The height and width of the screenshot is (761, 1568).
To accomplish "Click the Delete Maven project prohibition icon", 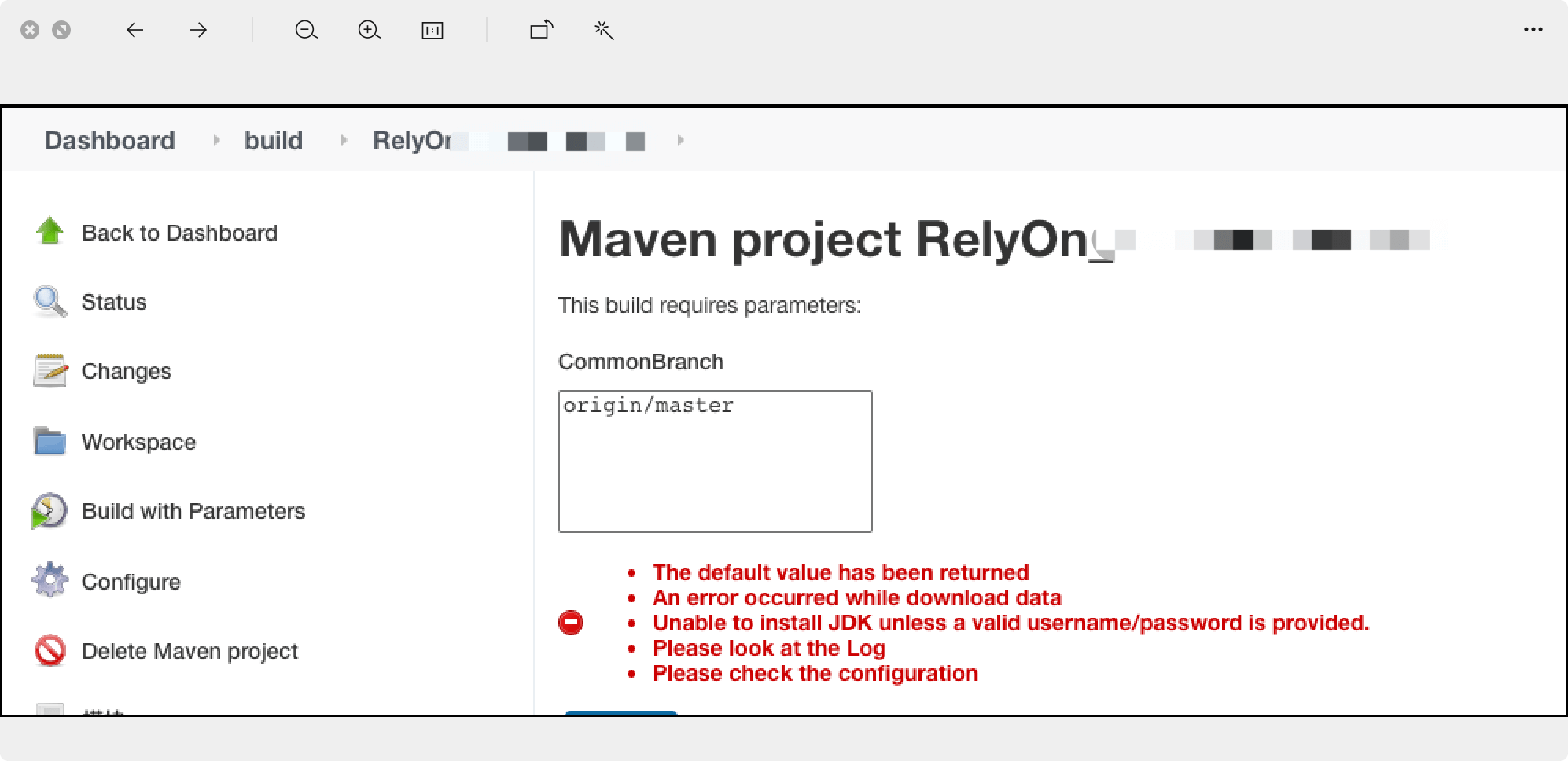I will click(50, 650).
